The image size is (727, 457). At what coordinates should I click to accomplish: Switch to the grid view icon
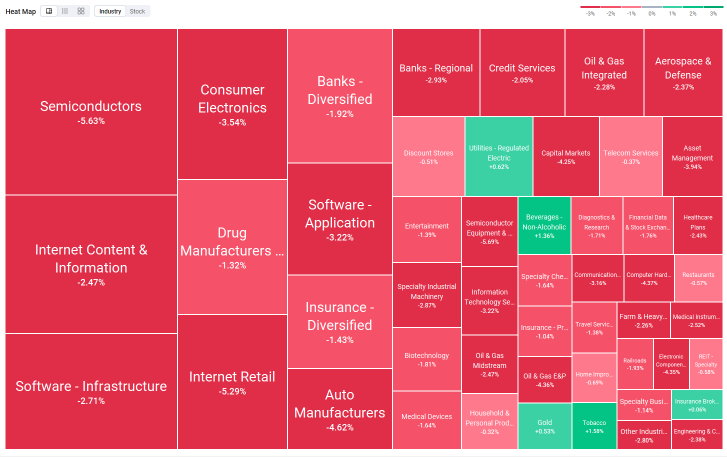81,11
